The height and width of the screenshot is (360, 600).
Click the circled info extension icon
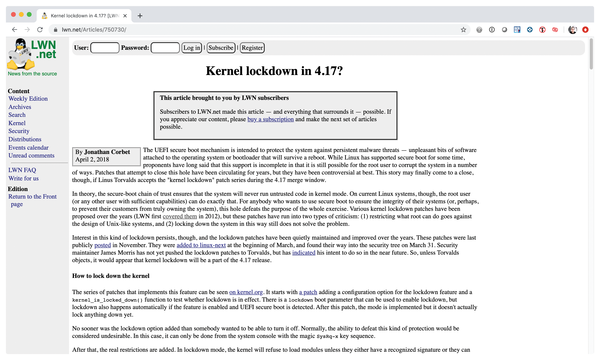(x=492, y=29)
